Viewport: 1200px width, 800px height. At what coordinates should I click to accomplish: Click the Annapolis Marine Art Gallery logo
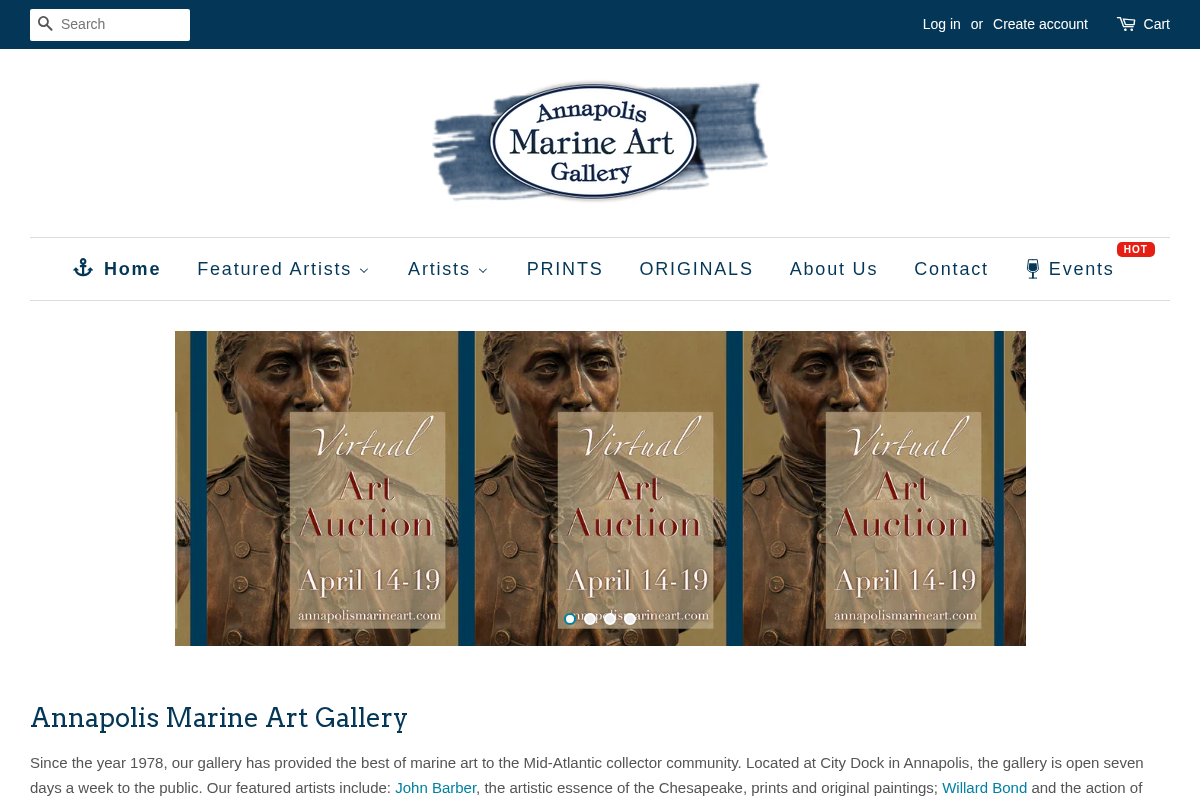(x=600, y=140)
